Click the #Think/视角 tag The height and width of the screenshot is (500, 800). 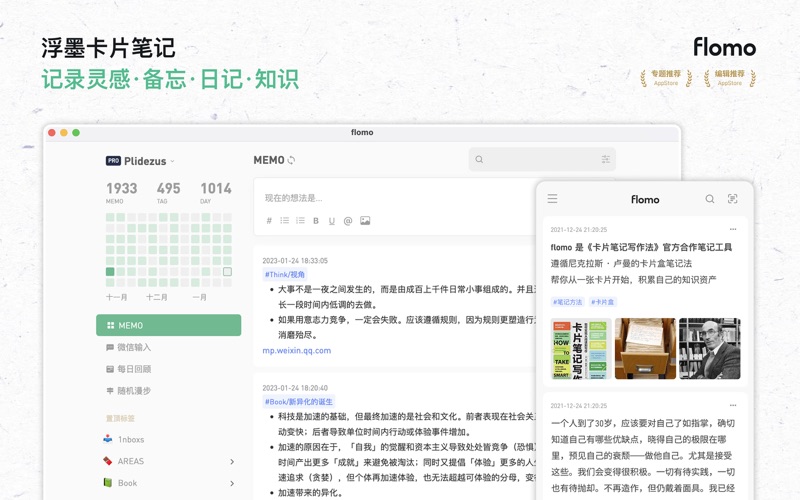point(285,274)
